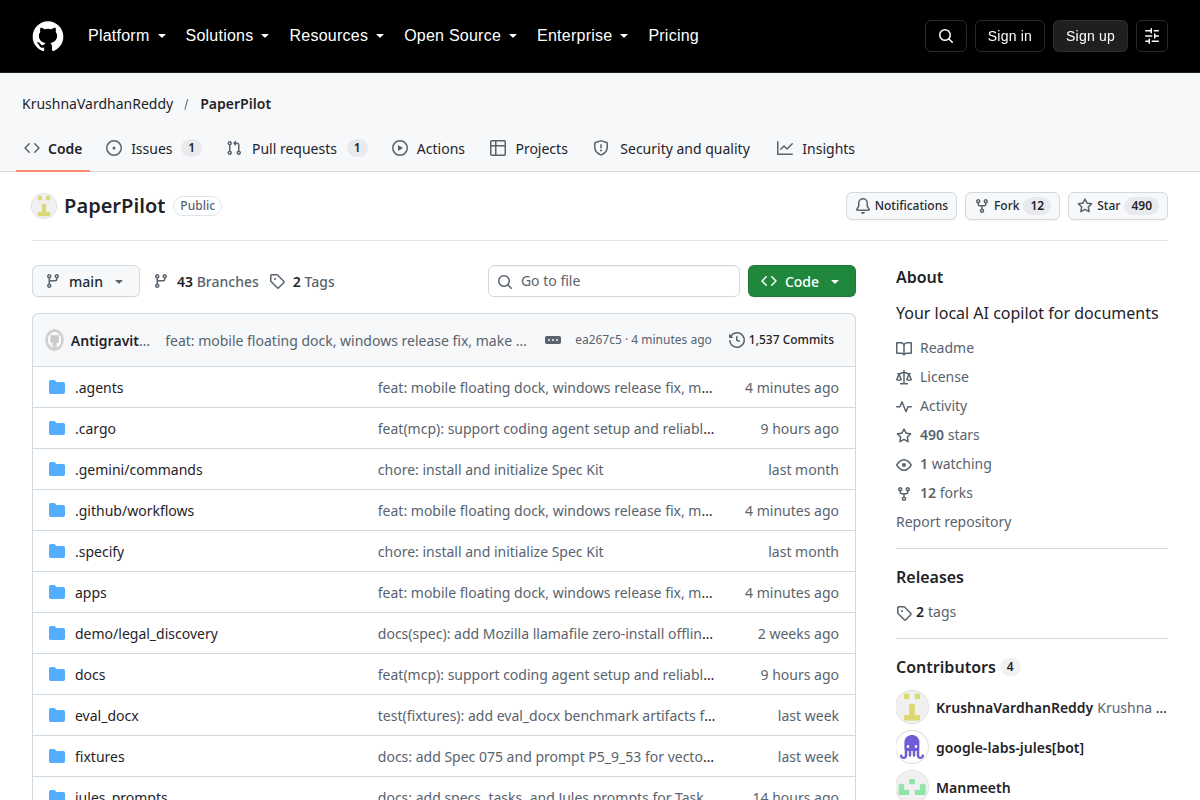1200x800 pixels.
Task: Star the PaperPilot repository
Action: pos(1118,206)
